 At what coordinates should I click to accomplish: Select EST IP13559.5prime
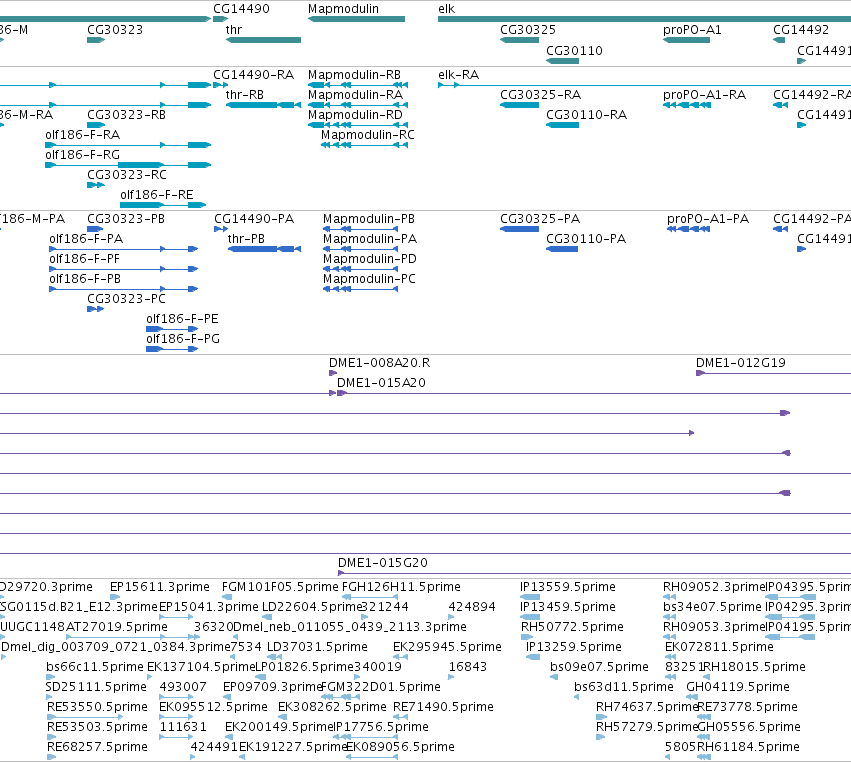pyautogui.click(x=568, y=587)
